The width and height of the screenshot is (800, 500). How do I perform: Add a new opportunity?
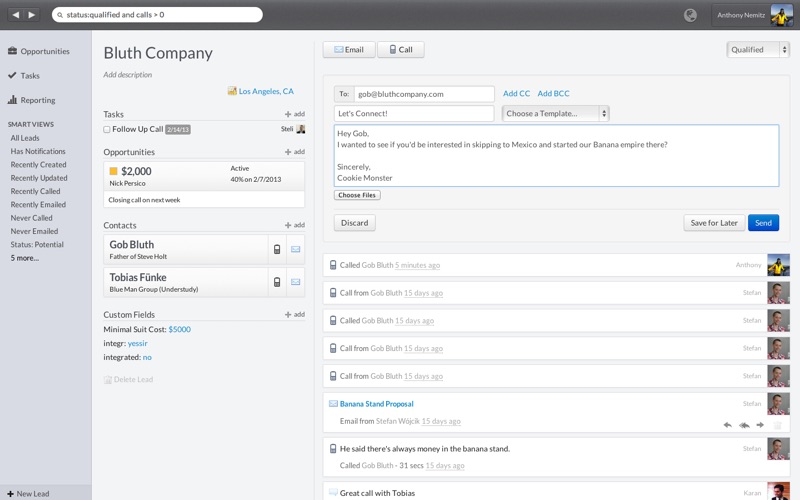click(x=295, y=152)
